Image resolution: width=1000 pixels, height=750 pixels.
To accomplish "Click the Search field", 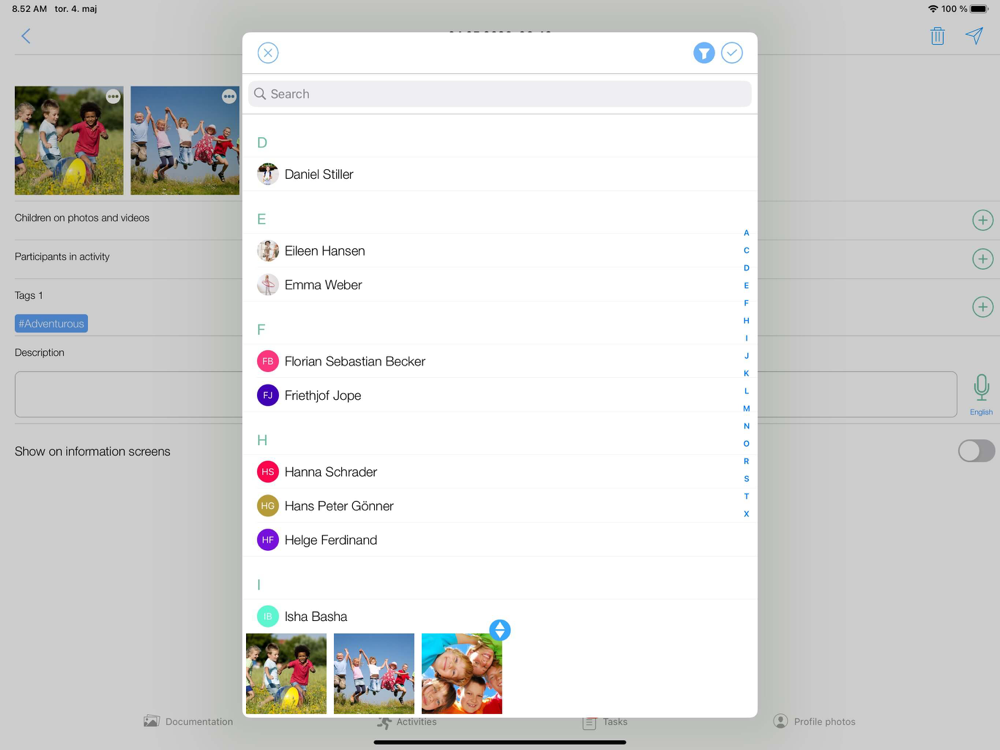I will 499,94.
